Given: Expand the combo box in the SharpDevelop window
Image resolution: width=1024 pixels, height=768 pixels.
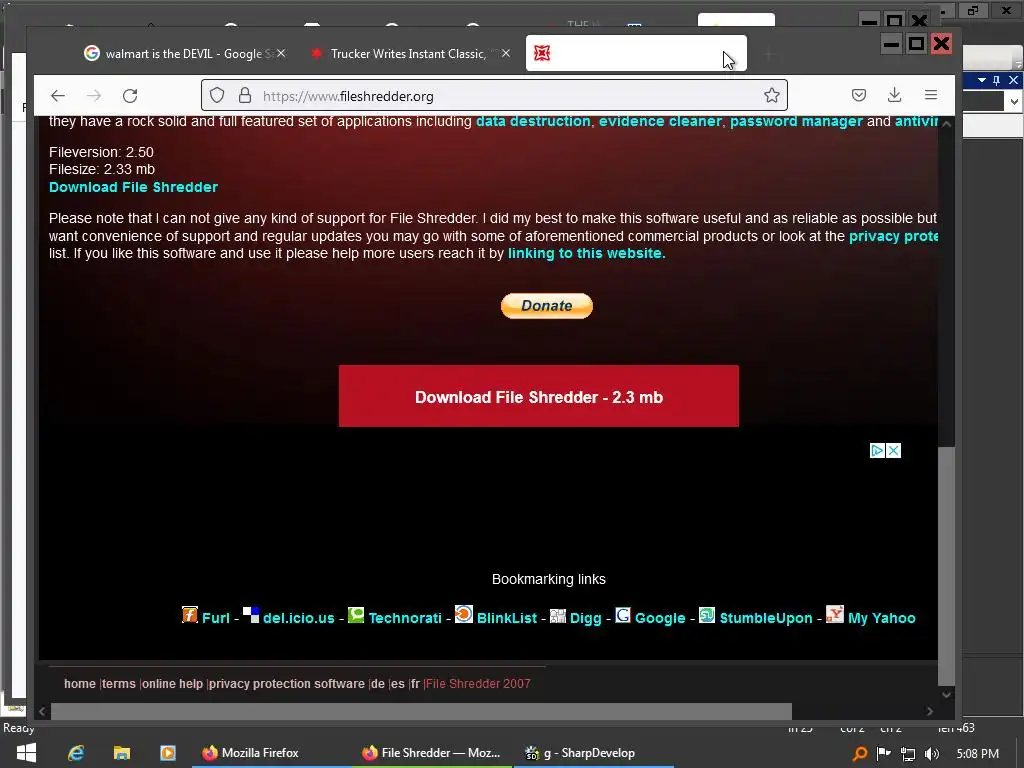Looking at the screenshot, I should coord(1014,102).
